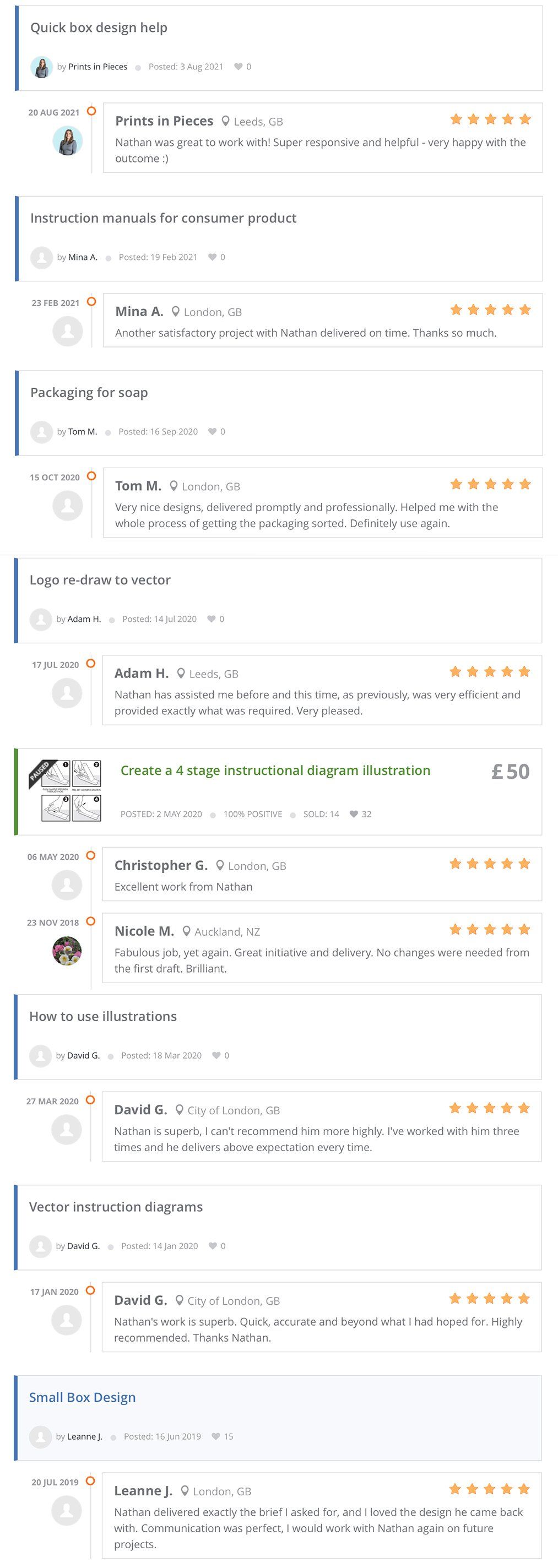558x1568 pixels.
Task: Open Prints in Pieces avatar beside review
Action: tap(68, 141)
